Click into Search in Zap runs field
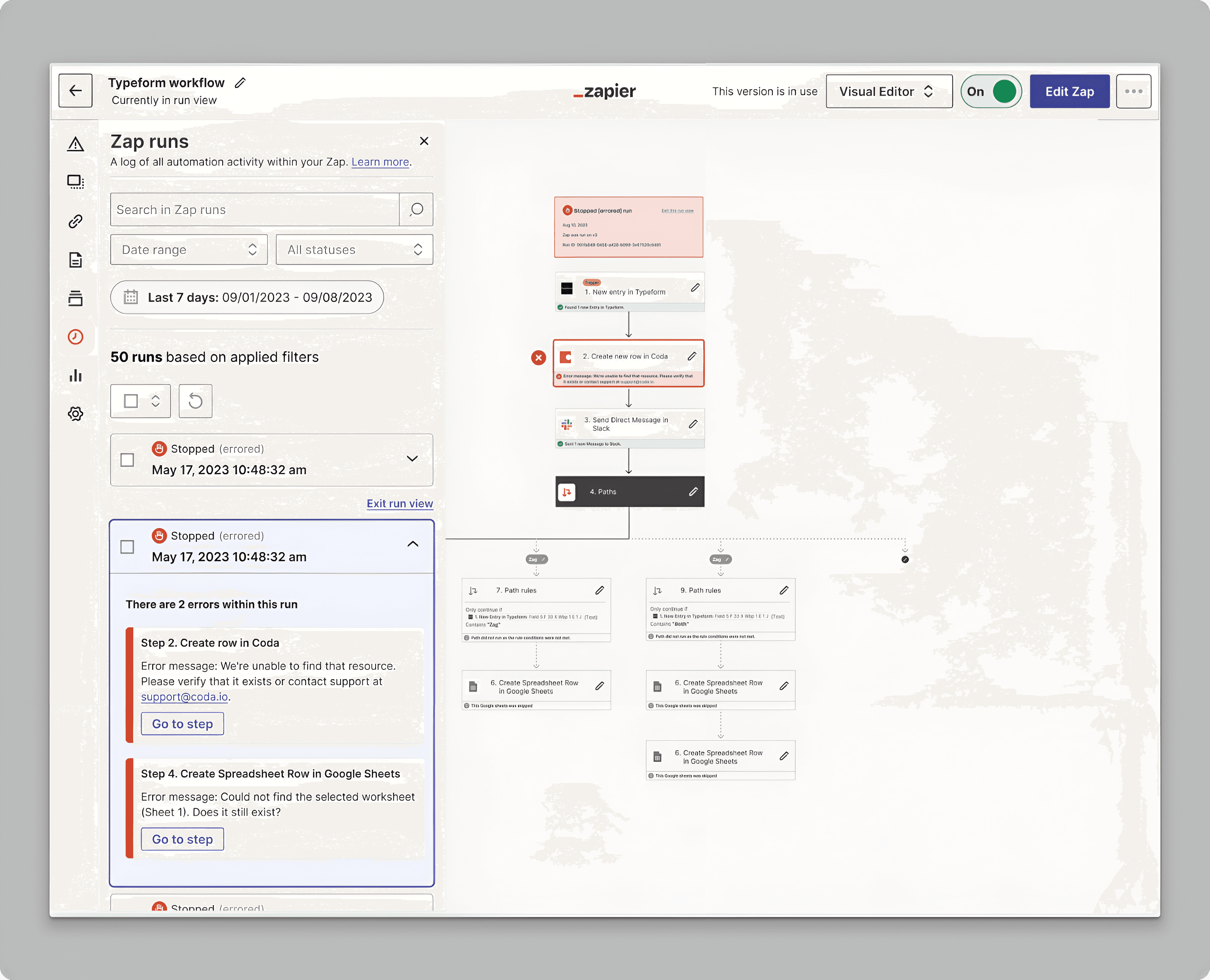This screenshot has height=980, width=1210. coord(255,209)
